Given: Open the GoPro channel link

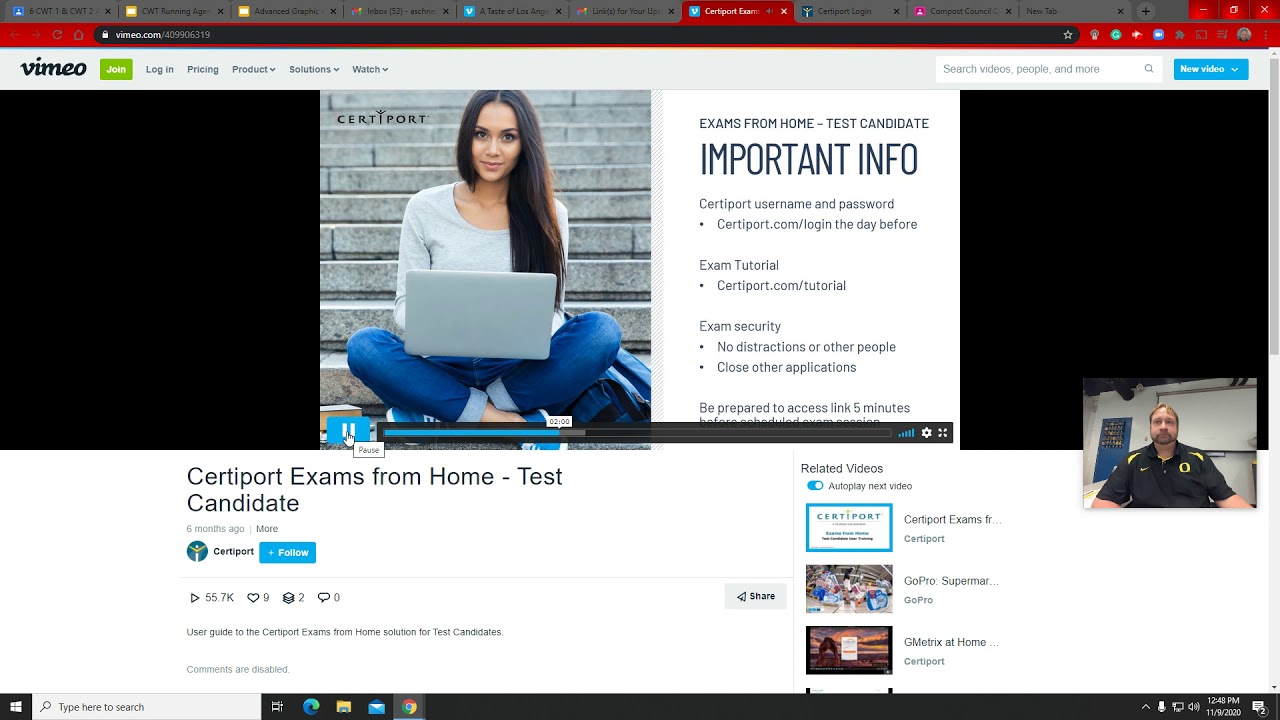Looking at the screenshot, I should [918, 600].
